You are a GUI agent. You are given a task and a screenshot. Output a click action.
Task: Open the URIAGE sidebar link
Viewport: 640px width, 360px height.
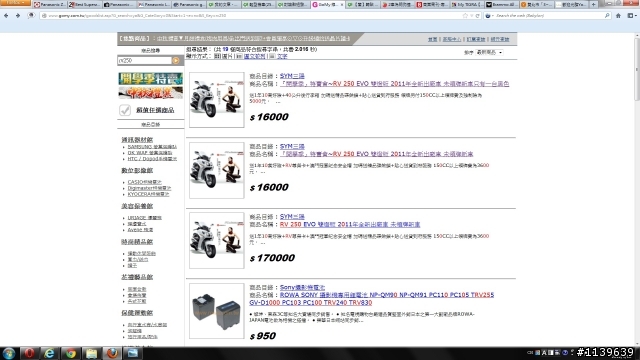click(x=144, y=218)
